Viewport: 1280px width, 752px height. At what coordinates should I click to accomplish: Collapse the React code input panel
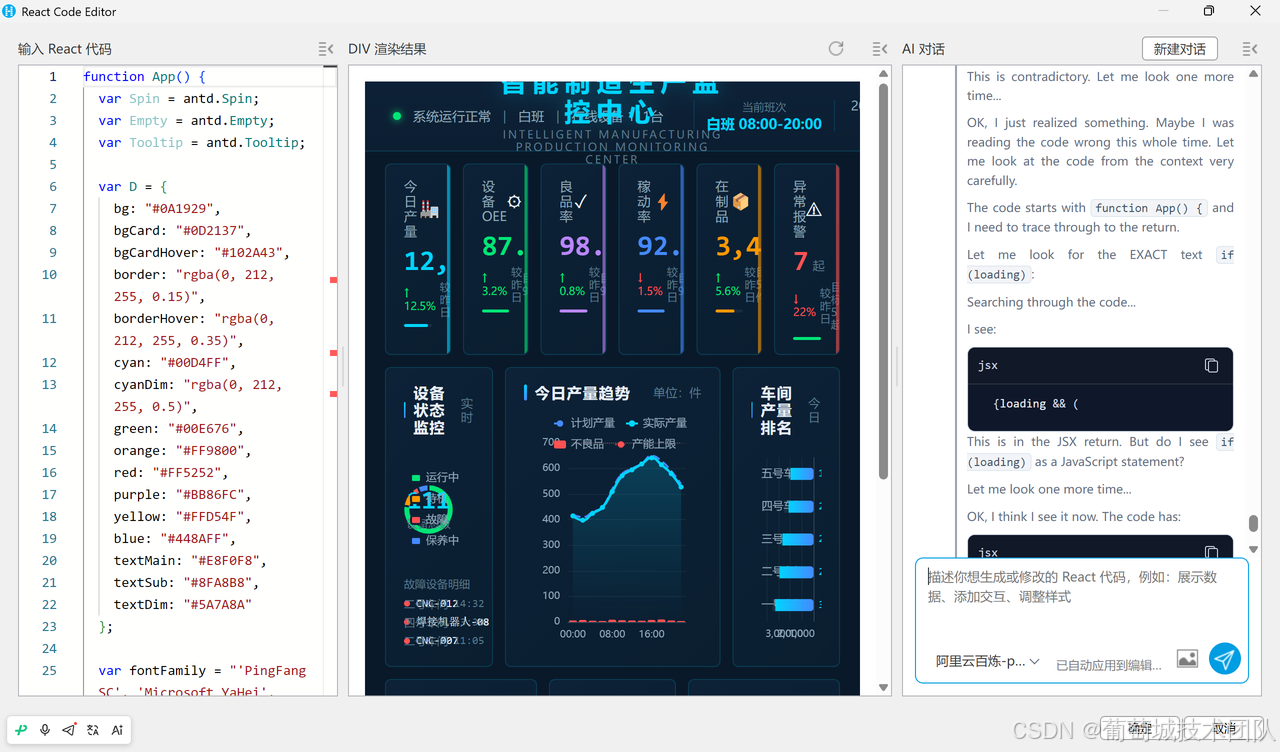point(326,49)
